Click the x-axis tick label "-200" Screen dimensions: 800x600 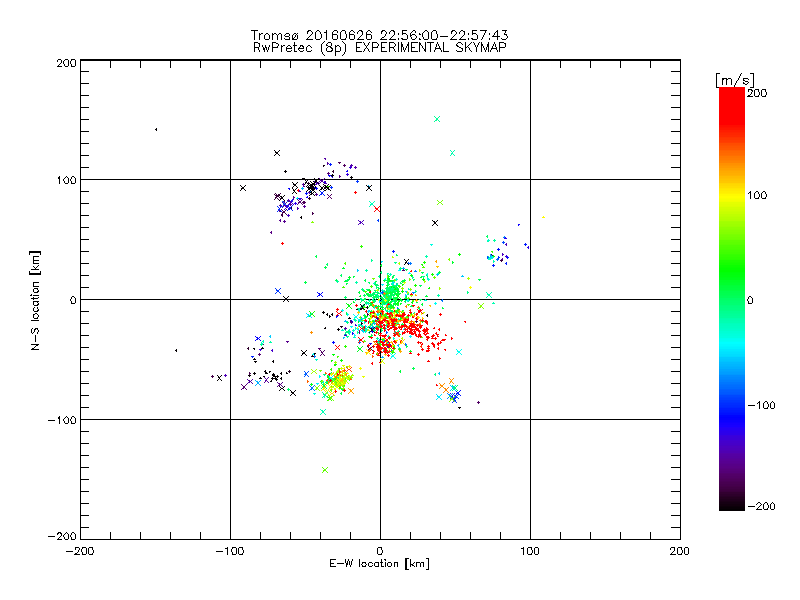(80, 551)
